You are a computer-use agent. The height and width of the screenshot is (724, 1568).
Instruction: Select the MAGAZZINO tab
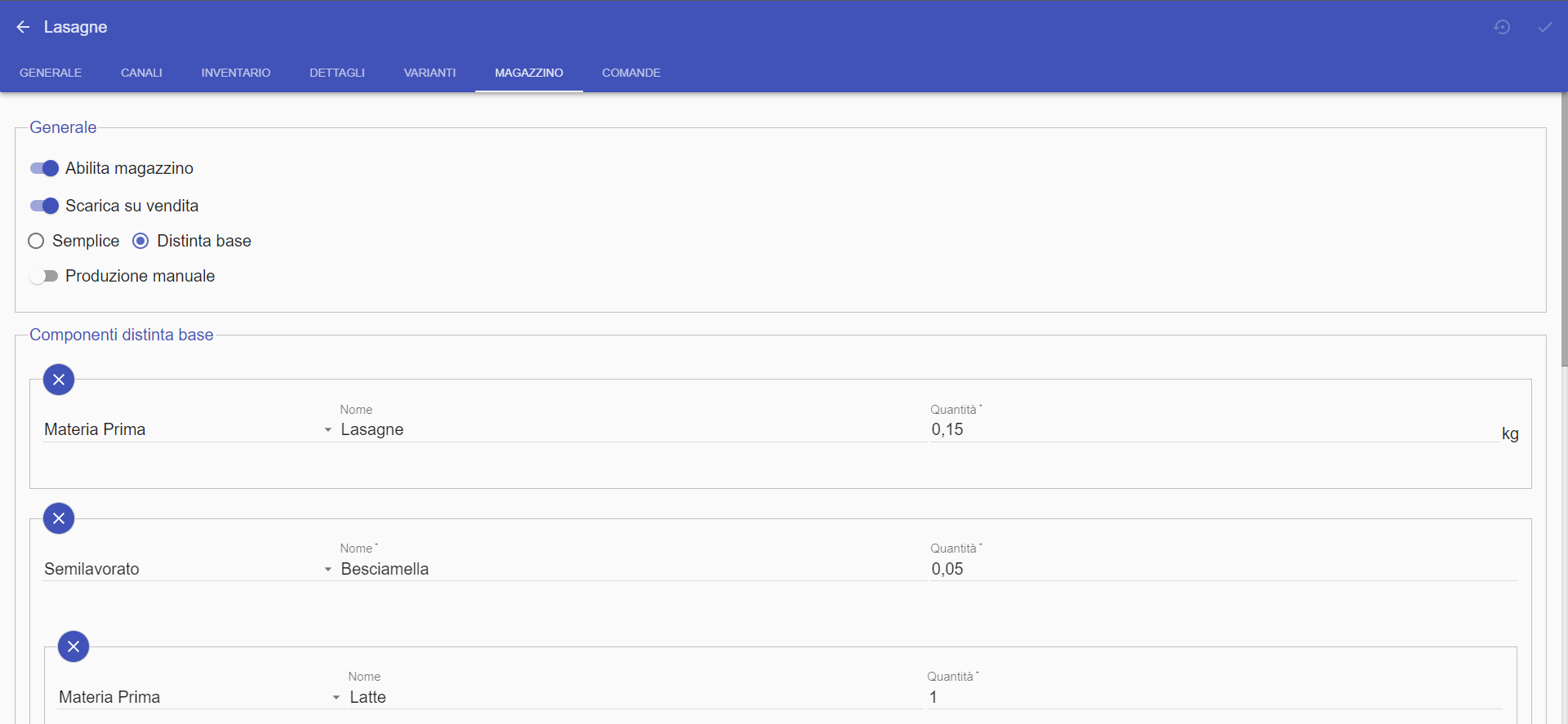click(529, 73)
